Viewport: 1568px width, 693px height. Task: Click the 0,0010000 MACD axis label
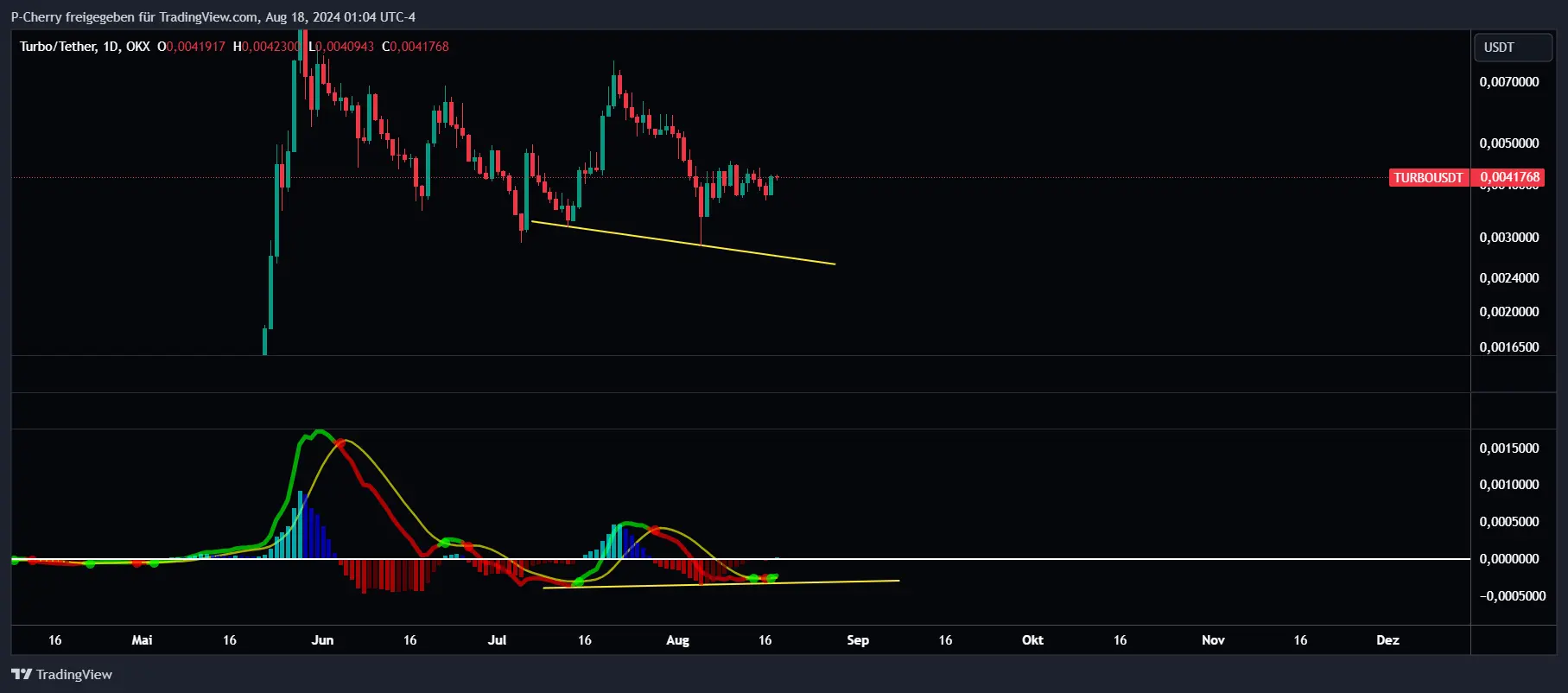point(1509,485)
